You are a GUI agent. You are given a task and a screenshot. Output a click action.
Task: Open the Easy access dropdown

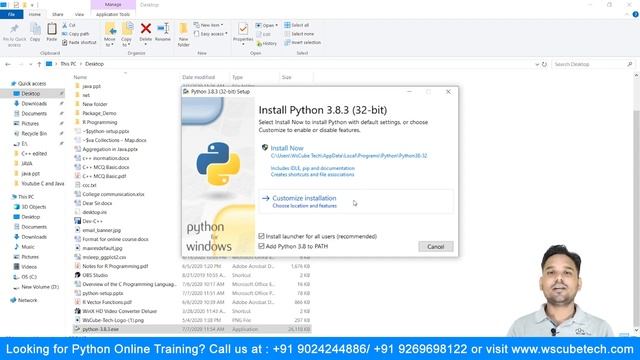coord(210,34)
